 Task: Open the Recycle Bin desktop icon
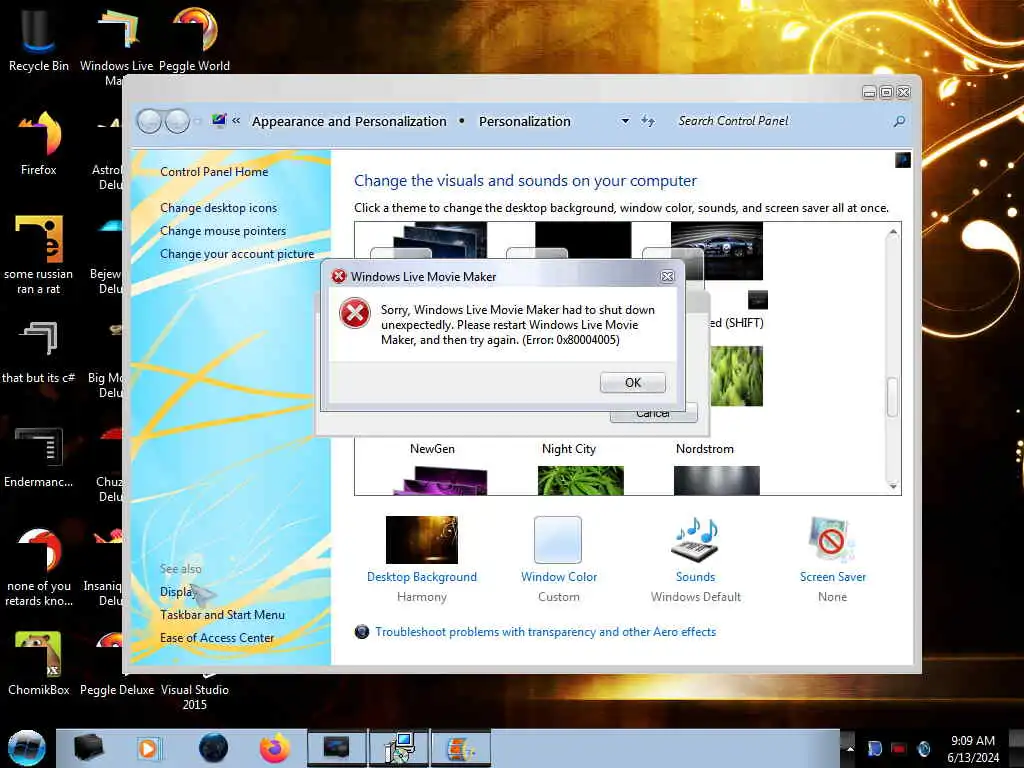pyautogui.click(x=38, y=38)
